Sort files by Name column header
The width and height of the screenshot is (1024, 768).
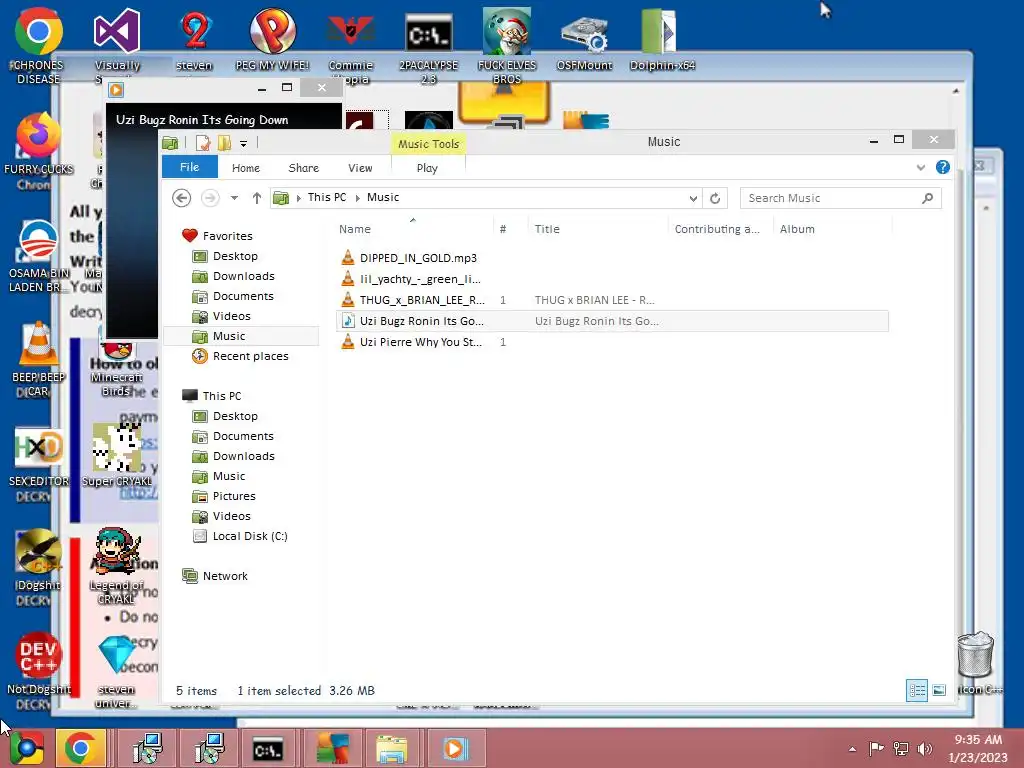pyautogui.click(x=355, y=229)
